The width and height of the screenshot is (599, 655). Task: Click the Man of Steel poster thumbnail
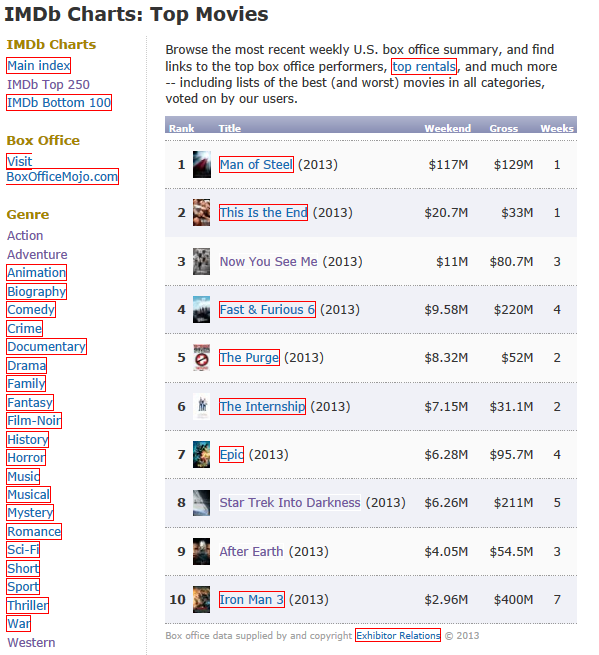[201, 165]
